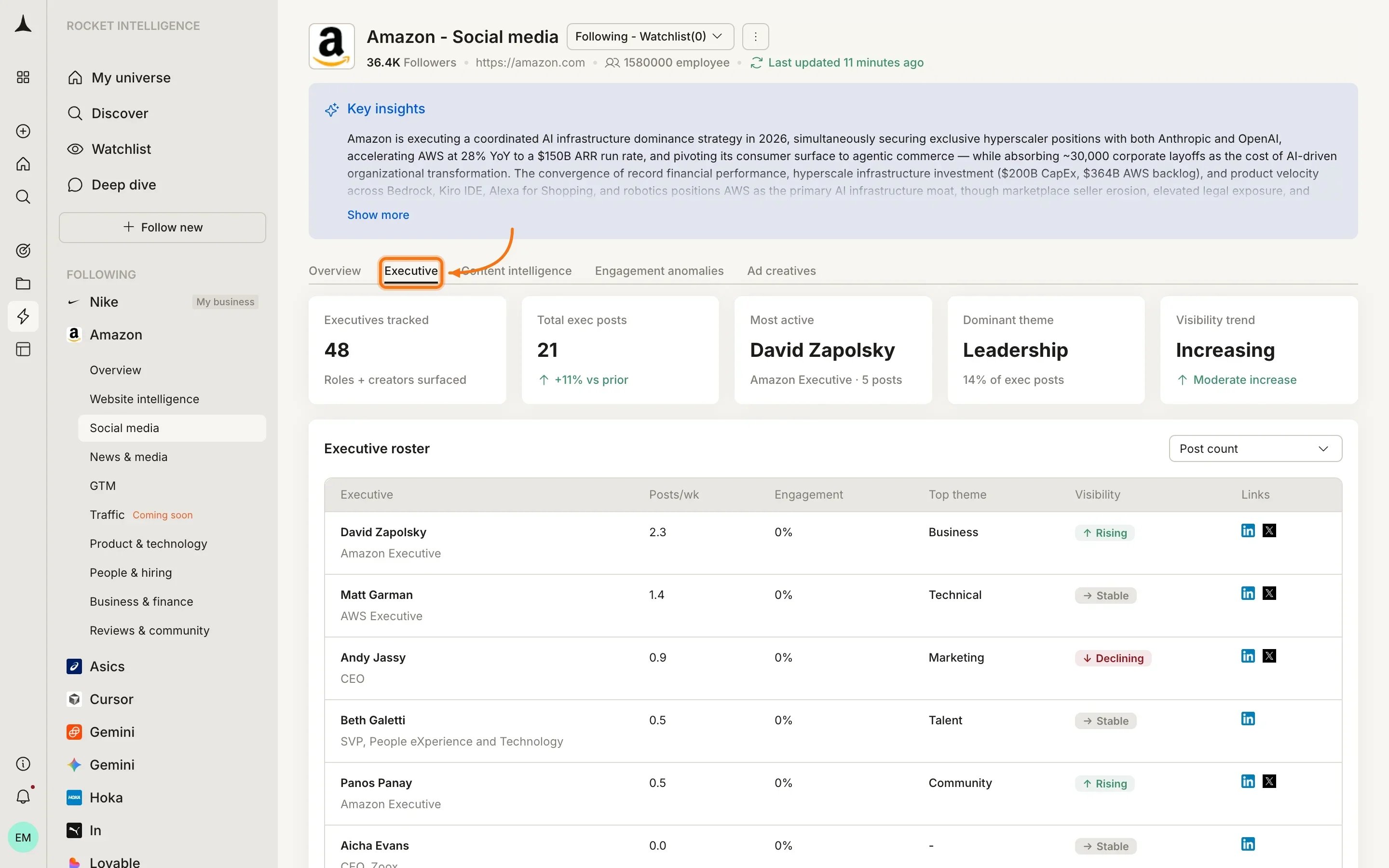1389x868 pixels.
Task: Click the Visibility trend card
Action: click(1259, 350)
